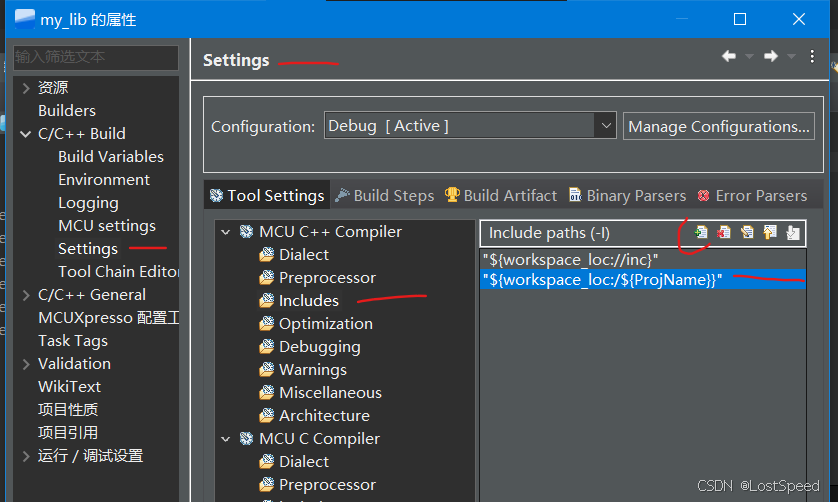Select Settings under C/C++ Build

pos(88,249)
